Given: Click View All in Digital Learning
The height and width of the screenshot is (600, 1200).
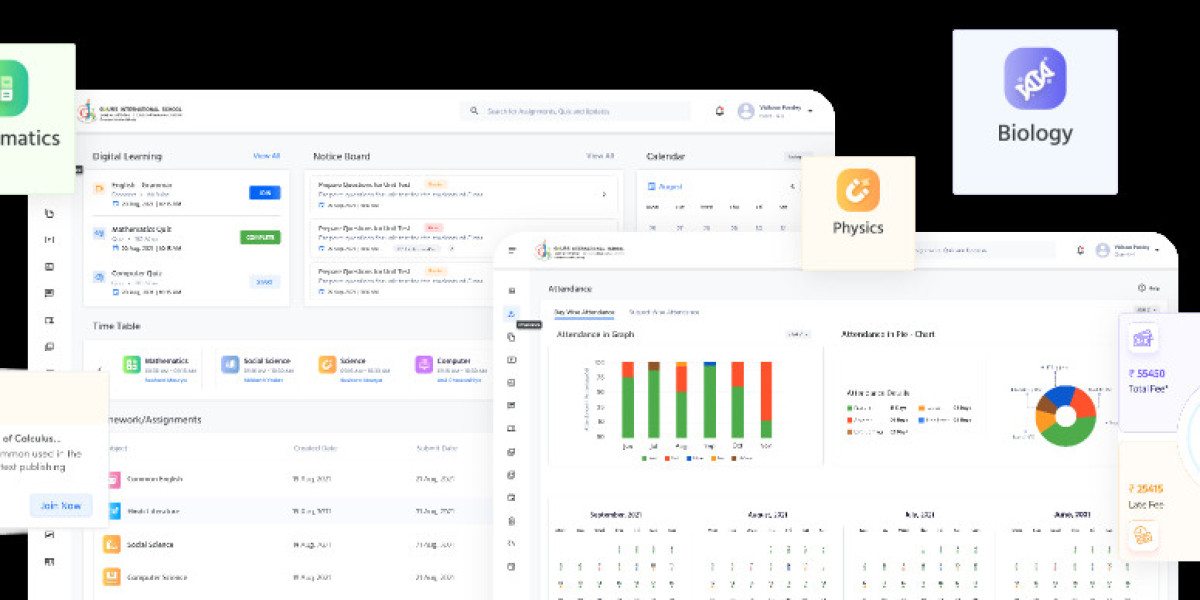Looking at the screenshot, I should tap(267, 156).
